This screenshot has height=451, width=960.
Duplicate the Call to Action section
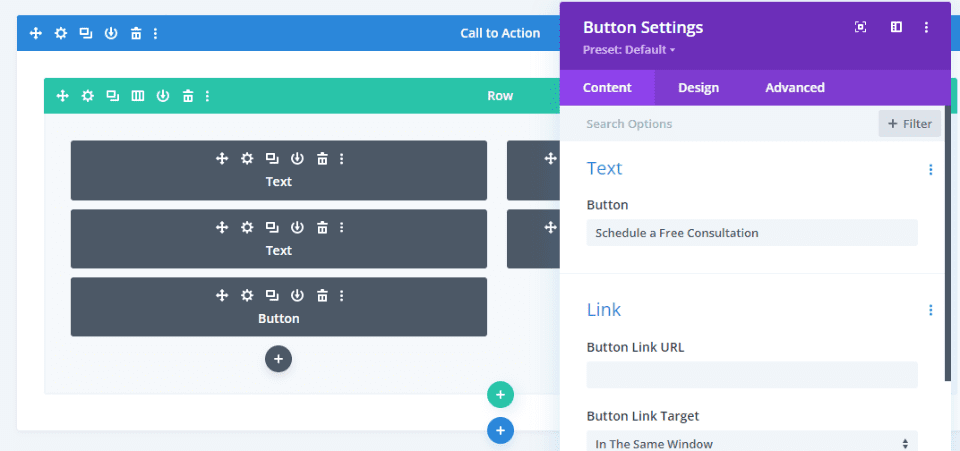pyautogui.click(x=86, y=33)
